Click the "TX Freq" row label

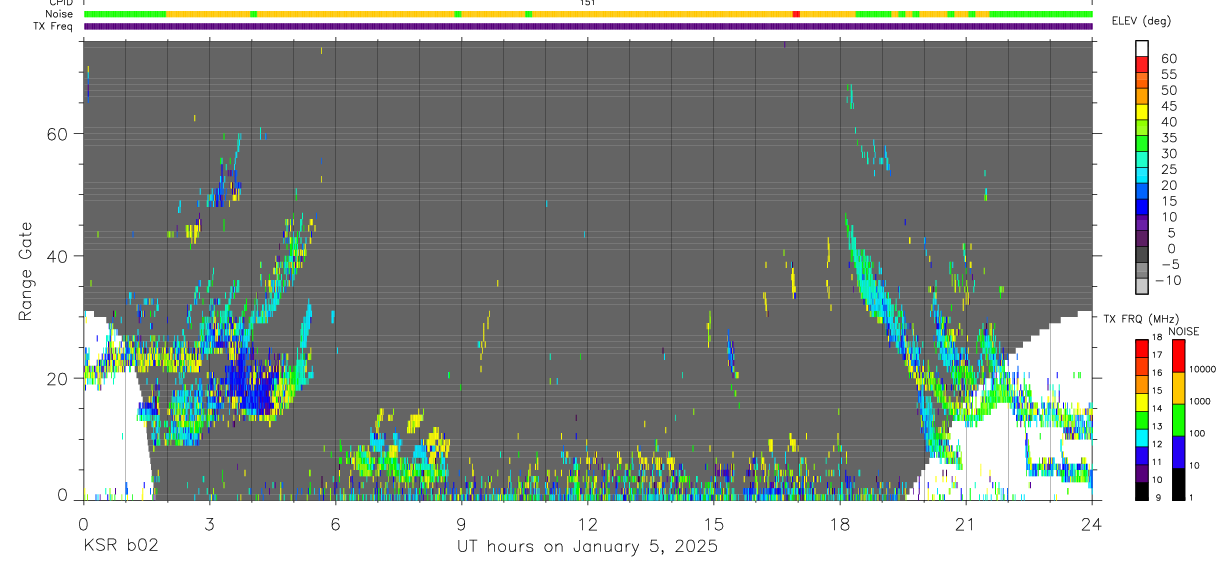[55, 26]
